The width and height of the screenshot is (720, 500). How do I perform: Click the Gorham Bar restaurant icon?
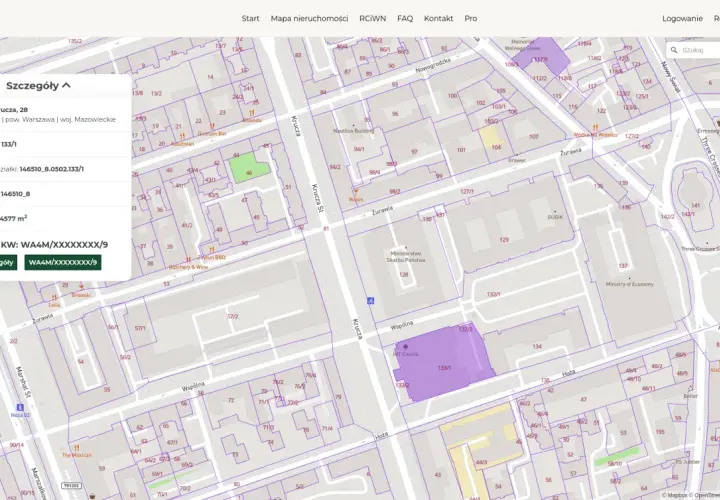212,126
